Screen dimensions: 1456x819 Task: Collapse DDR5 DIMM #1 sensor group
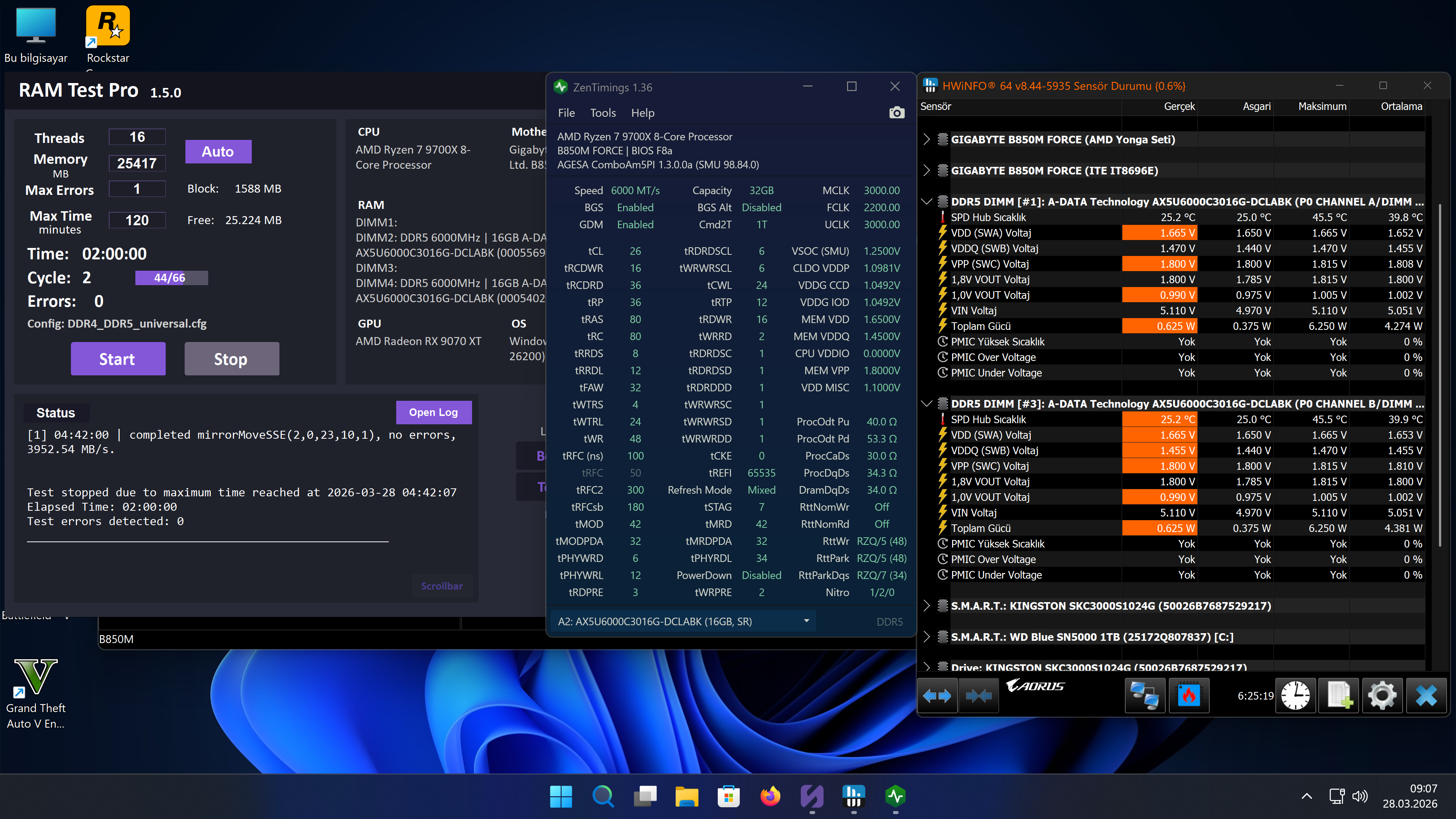pyautogui.click(x=926, y=202)
